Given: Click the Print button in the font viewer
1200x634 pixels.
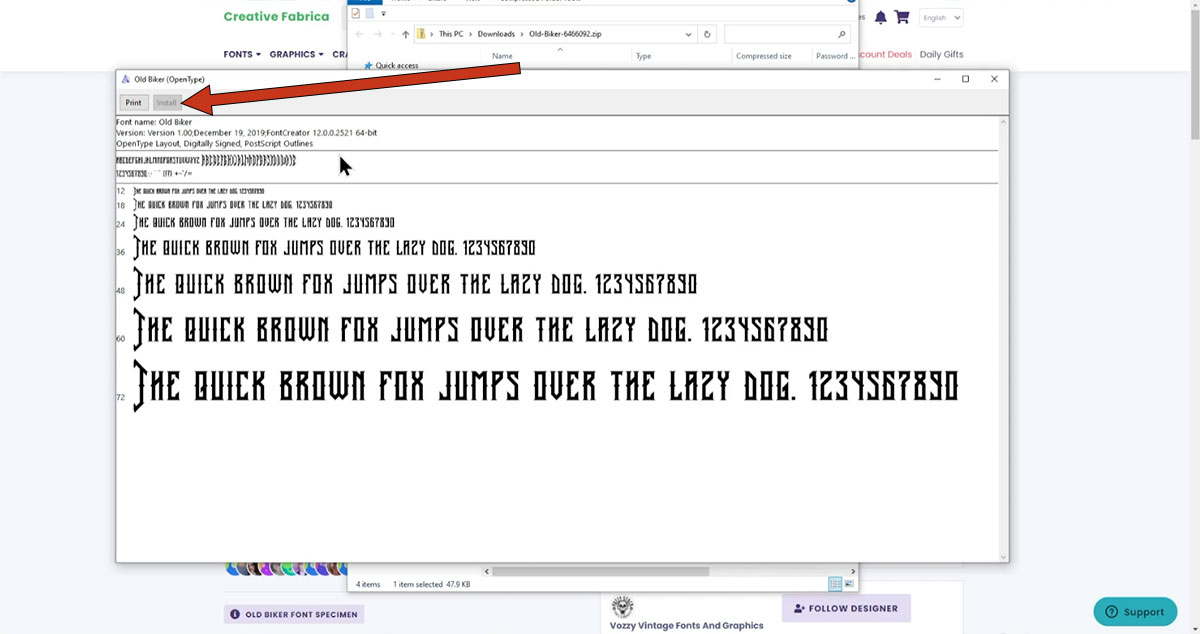Looking at the screenshot, I should 133,102.
